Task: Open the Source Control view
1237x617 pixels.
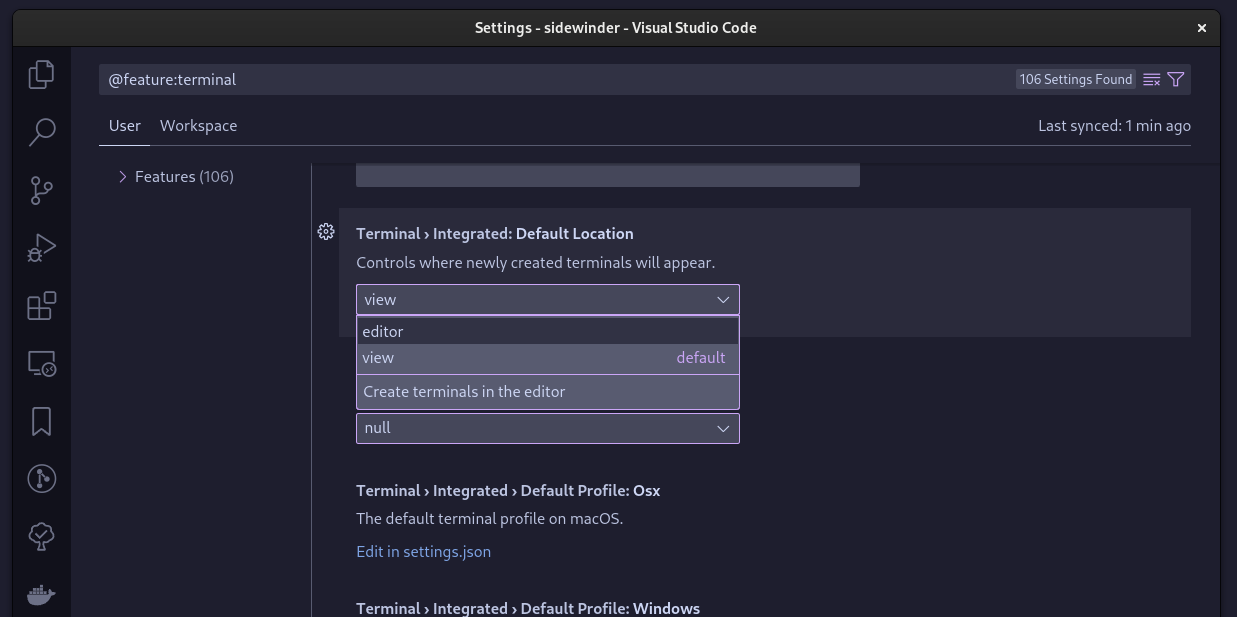Action: point(40,190)
